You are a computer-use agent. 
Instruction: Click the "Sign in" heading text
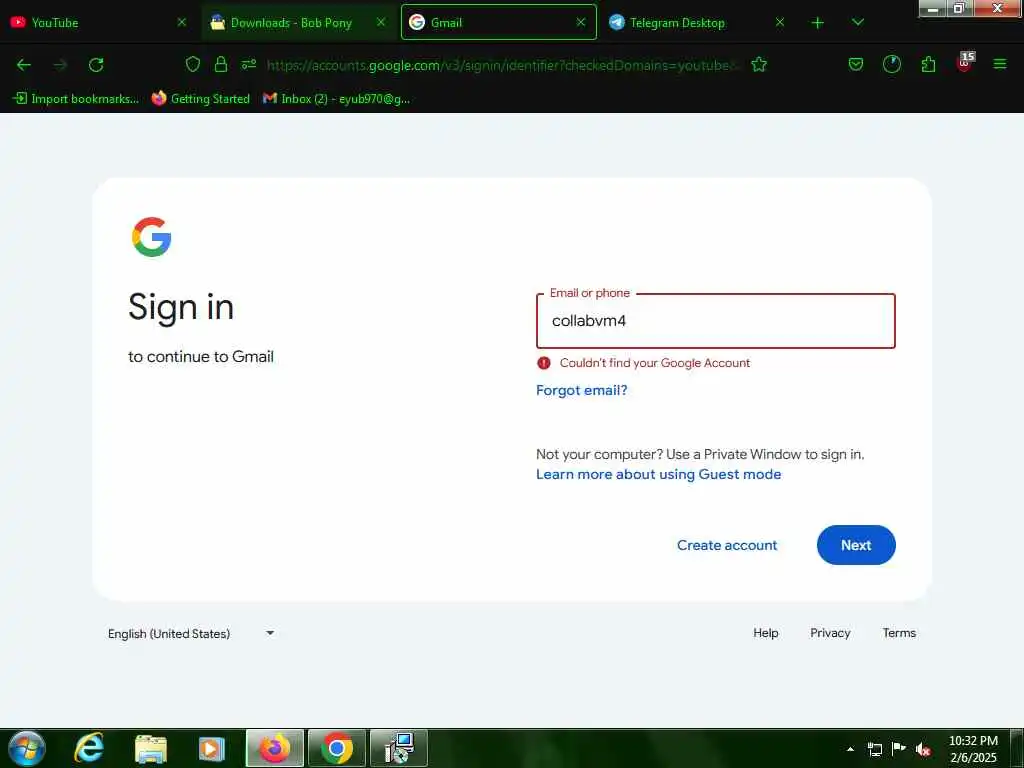coord(181,307)
